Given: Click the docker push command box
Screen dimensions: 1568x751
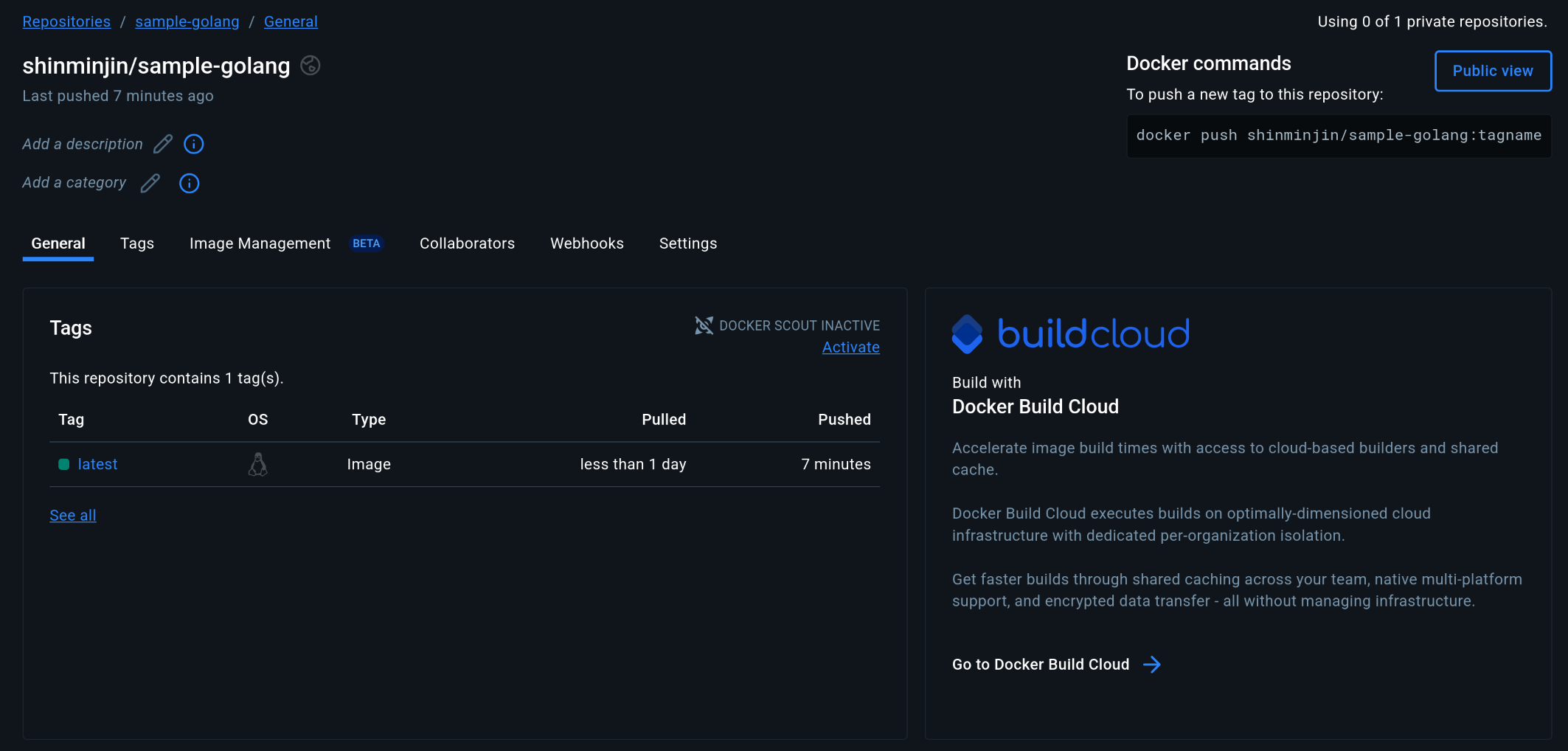Looking at the screenshot, I should click(x=1339, y=136).
